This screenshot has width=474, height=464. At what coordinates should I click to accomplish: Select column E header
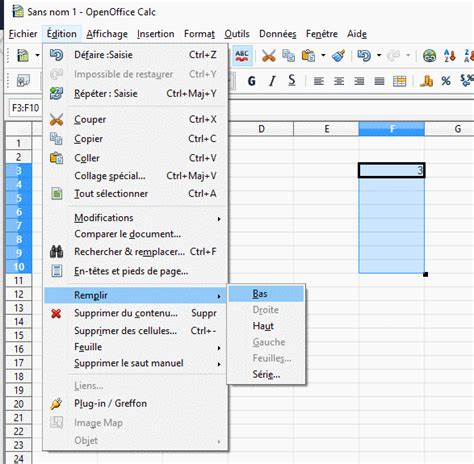[x=326, y=129]
